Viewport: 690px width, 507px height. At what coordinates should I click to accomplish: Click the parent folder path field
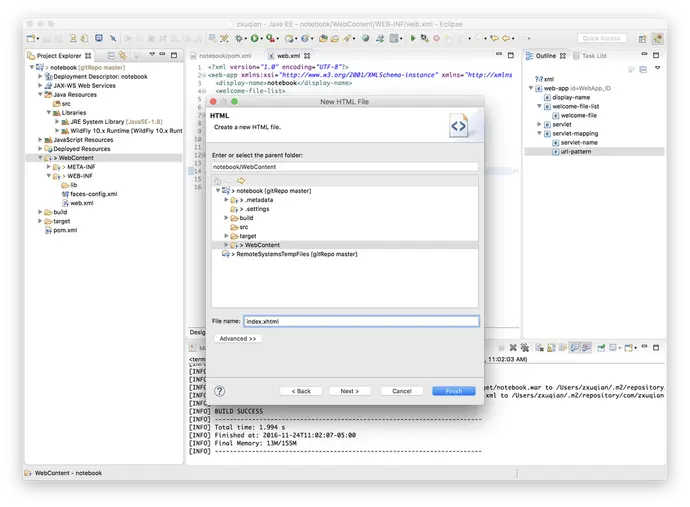pyautogui.click(x=345, y=167)
